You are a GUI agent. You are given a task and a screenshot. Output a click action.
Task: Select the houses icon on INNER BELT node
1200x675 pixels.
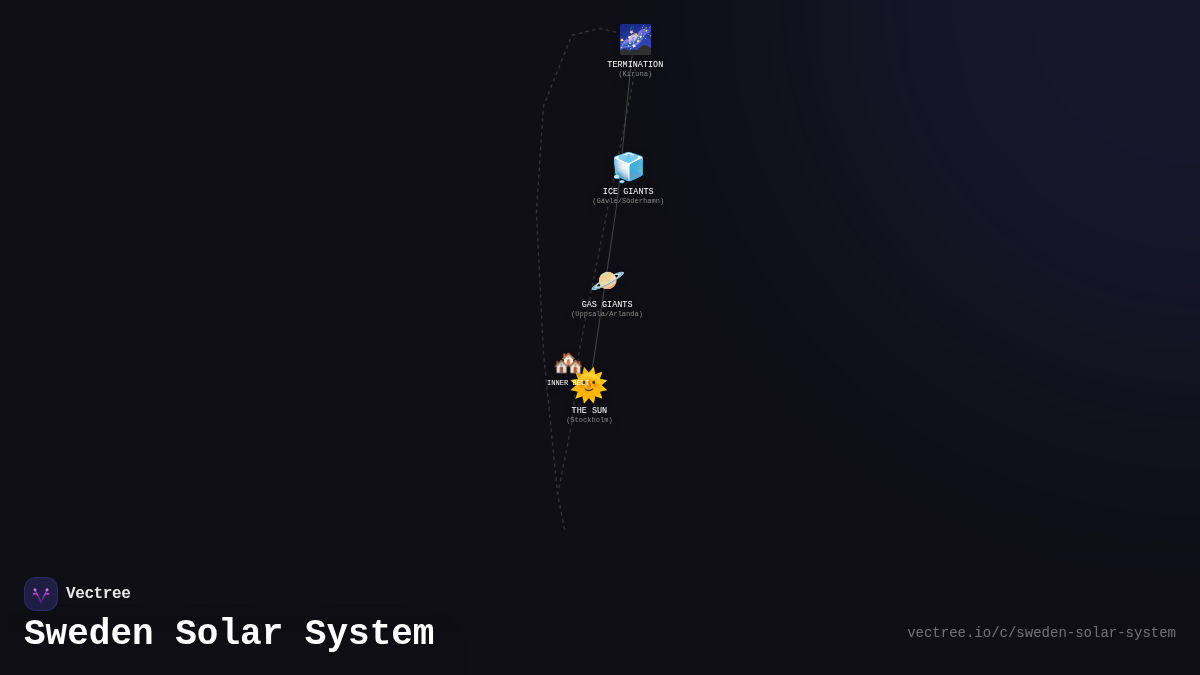[567, 362]
